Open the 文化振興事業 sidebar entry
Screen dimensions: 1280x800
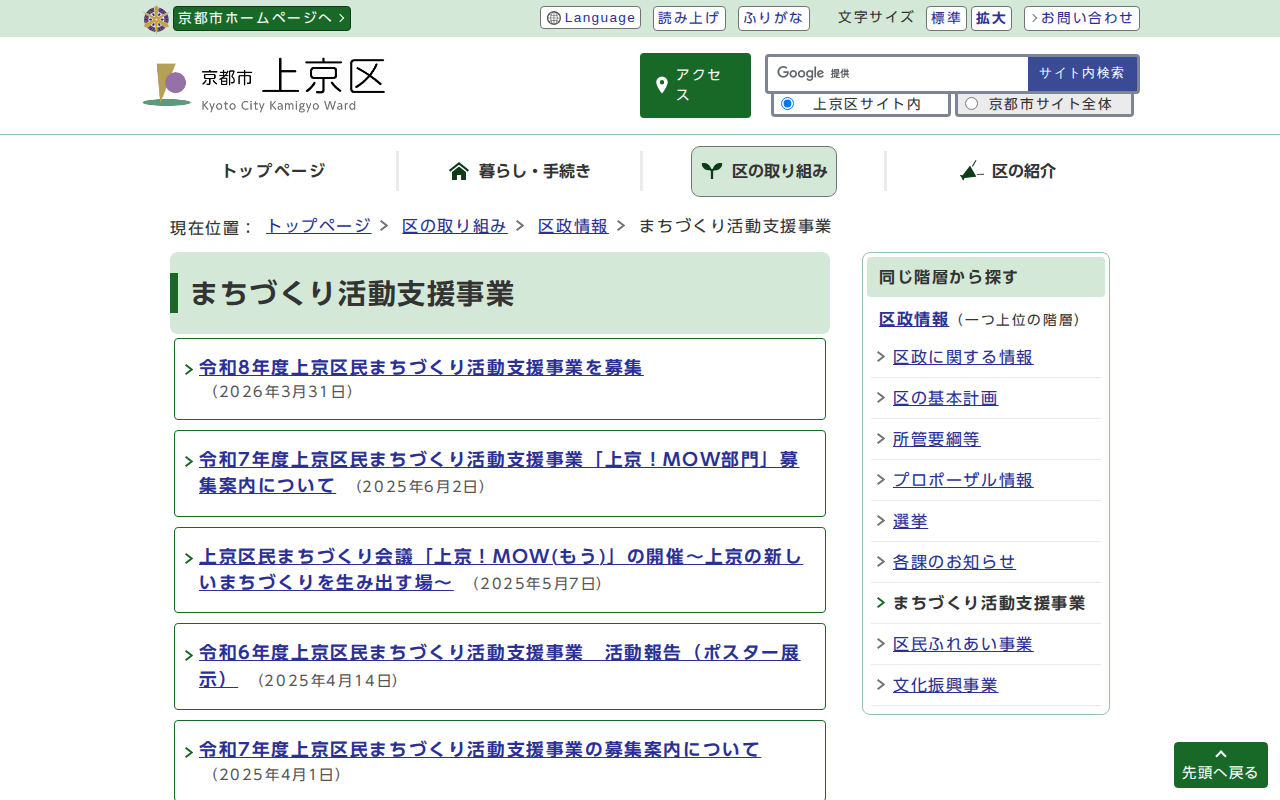[x=945, y=685]
